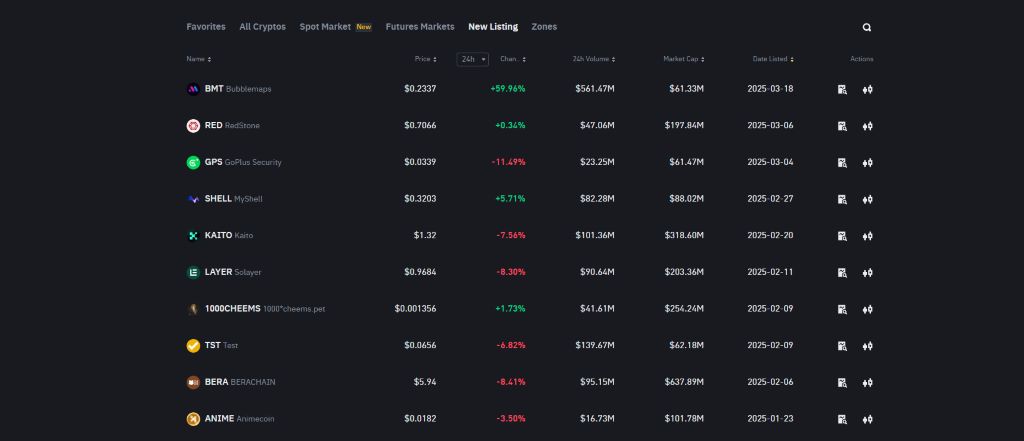Open the Spot Market tab
The width and height of the screenshot is (1024, 441).
(x=336, y=27)
